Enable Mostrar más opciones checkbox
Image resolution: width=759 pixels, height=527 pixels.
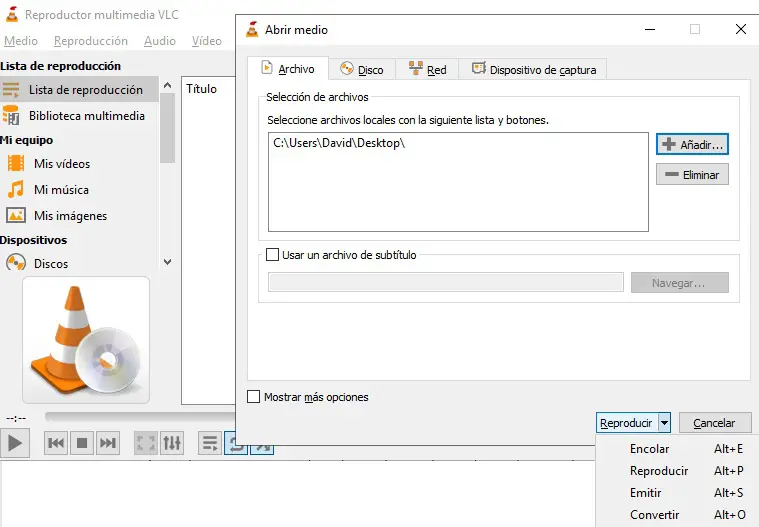254,397
